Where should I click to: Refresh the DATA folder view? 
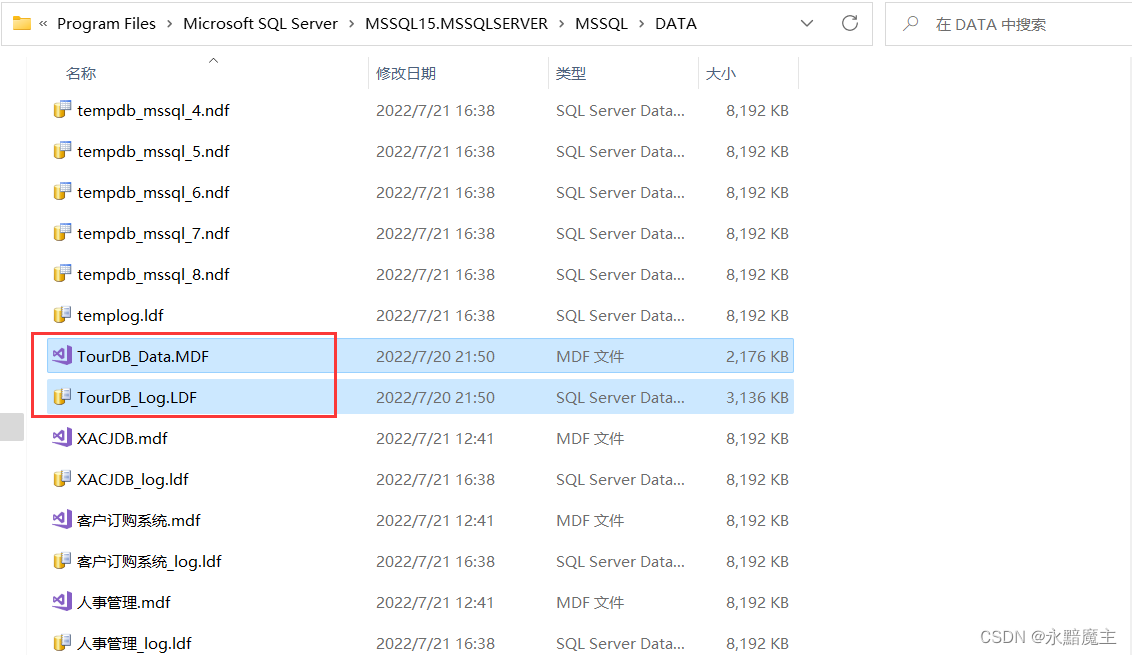(850, 23)
